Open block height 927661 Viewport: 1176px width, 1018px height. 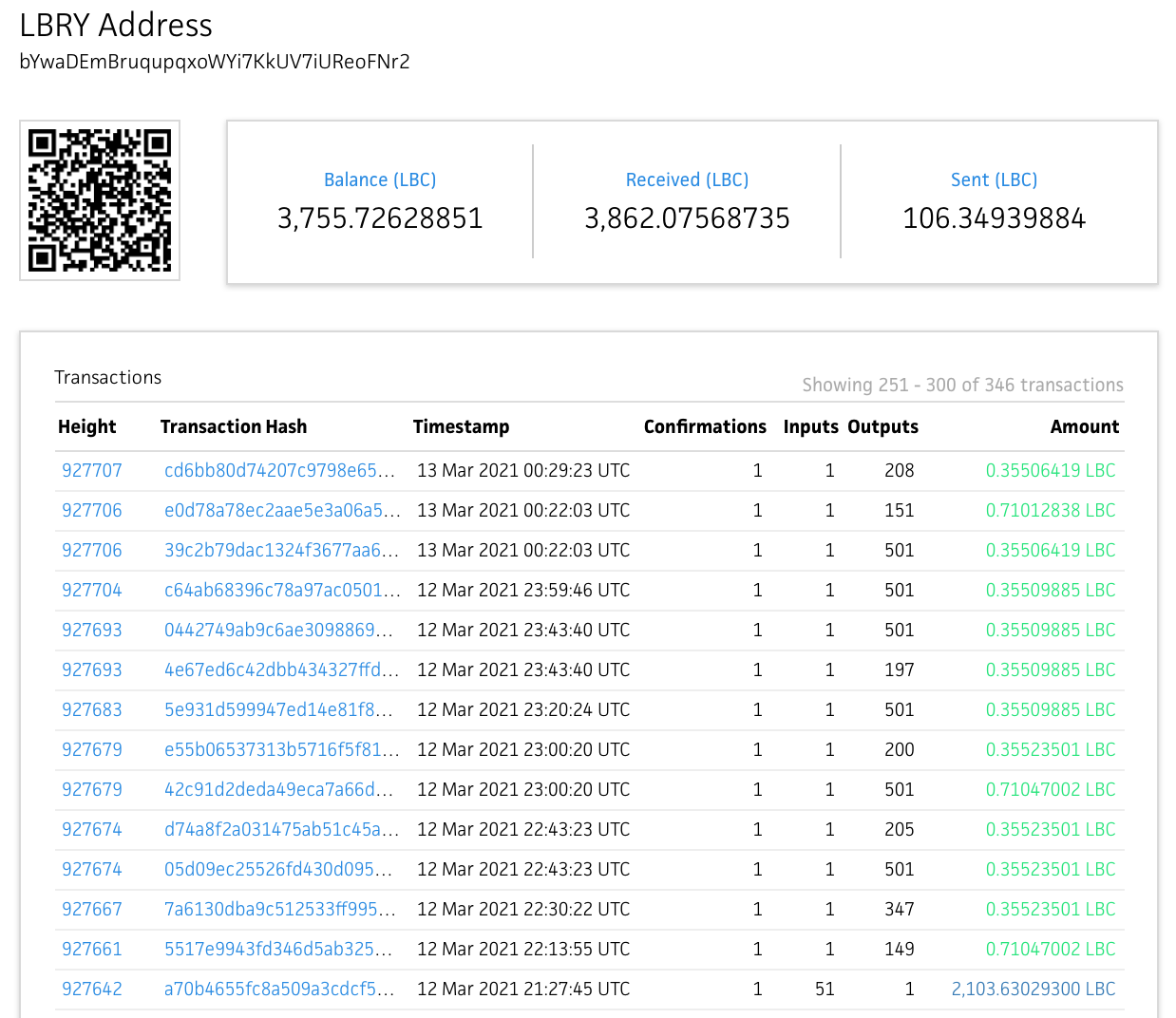point(92,949)
